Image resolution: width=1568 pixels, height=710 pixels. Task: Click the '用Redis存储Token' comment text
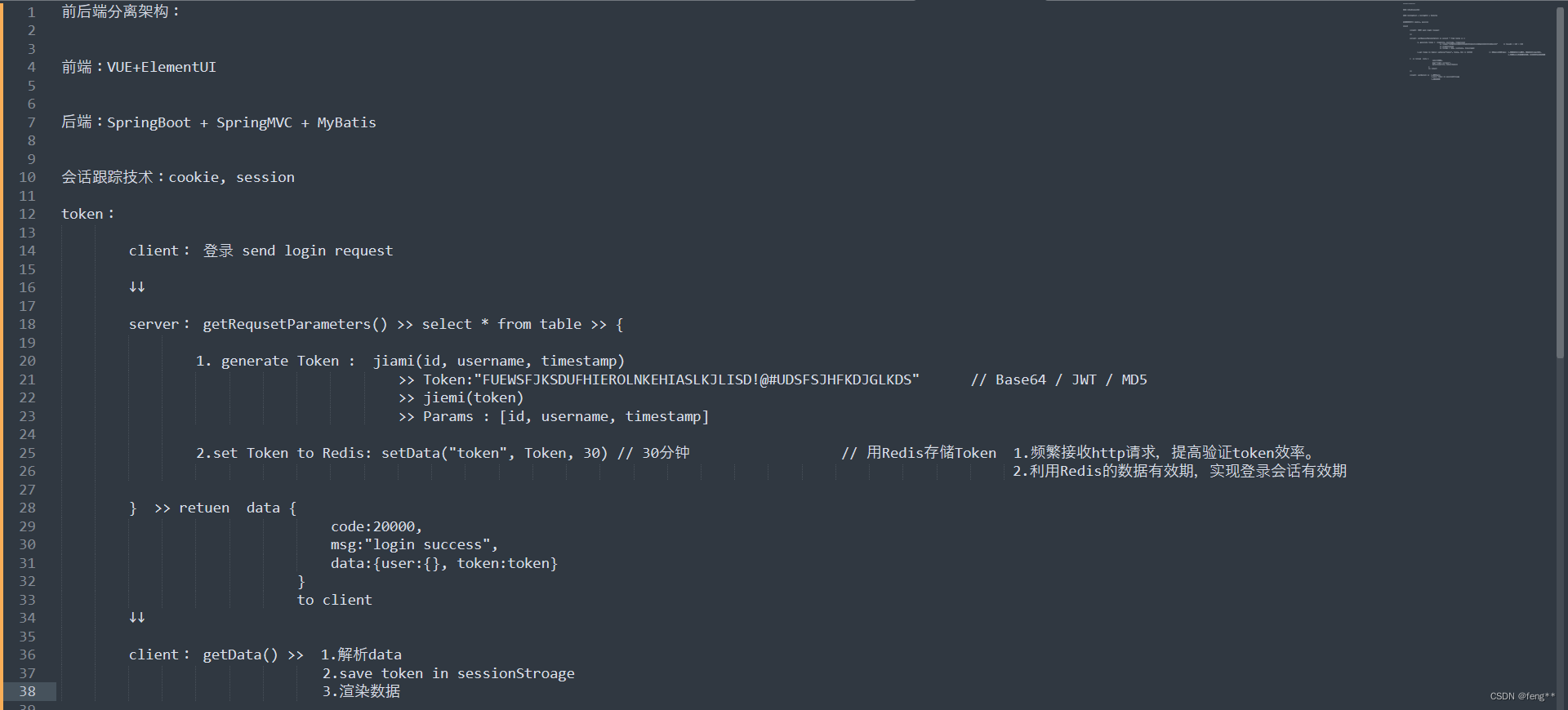[x=931, y=453]
